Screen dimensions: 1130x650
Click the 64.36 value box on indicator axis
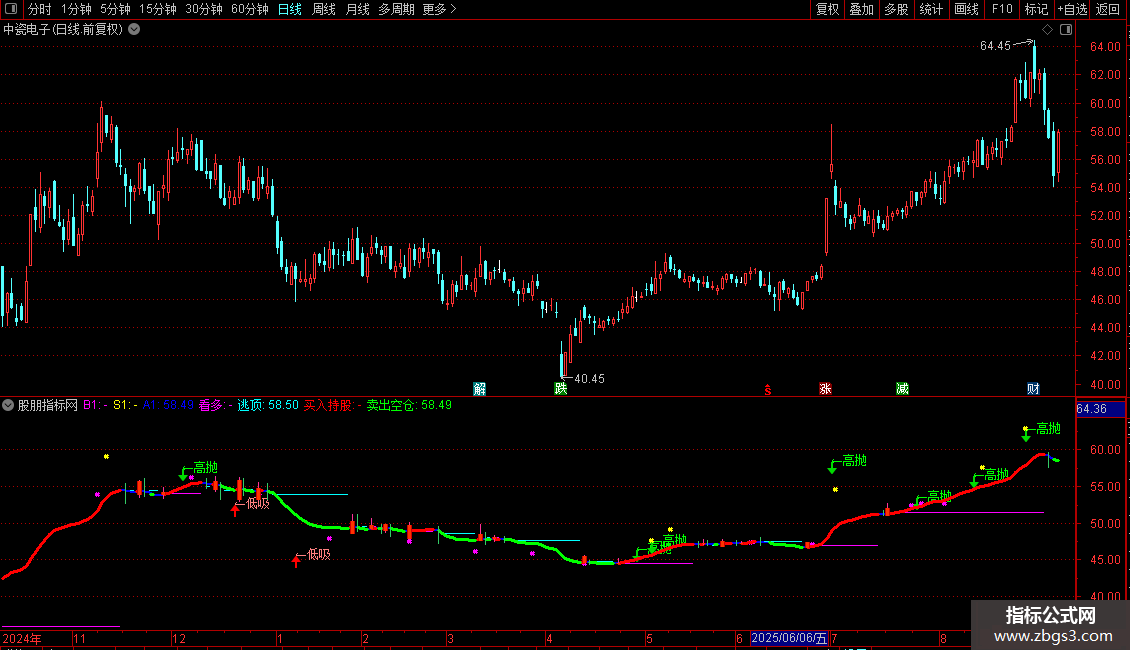tap(1100, 409)
